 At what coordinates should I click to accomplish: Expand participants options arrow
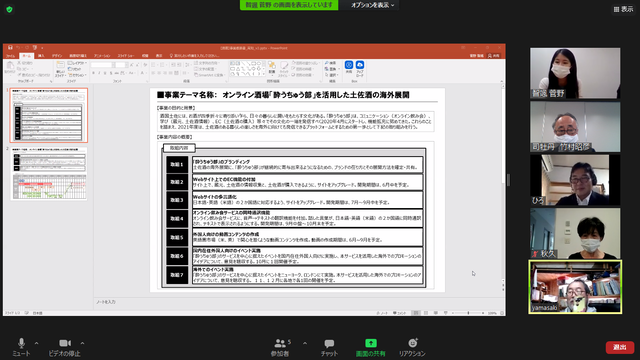(x=305, y=343)
